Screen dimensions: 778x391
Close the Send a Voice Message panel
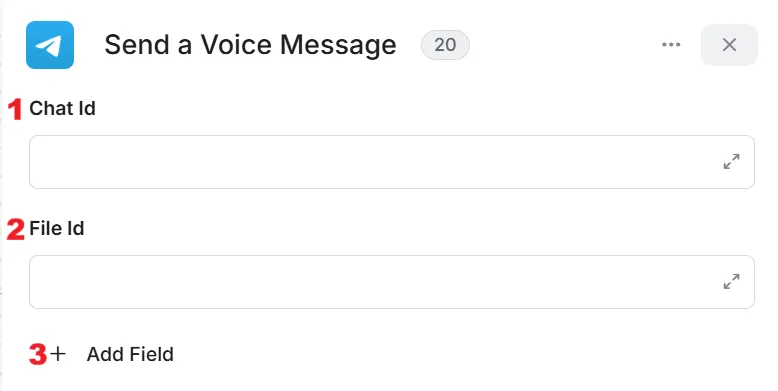pyautogui.click(x=729, y=45)
